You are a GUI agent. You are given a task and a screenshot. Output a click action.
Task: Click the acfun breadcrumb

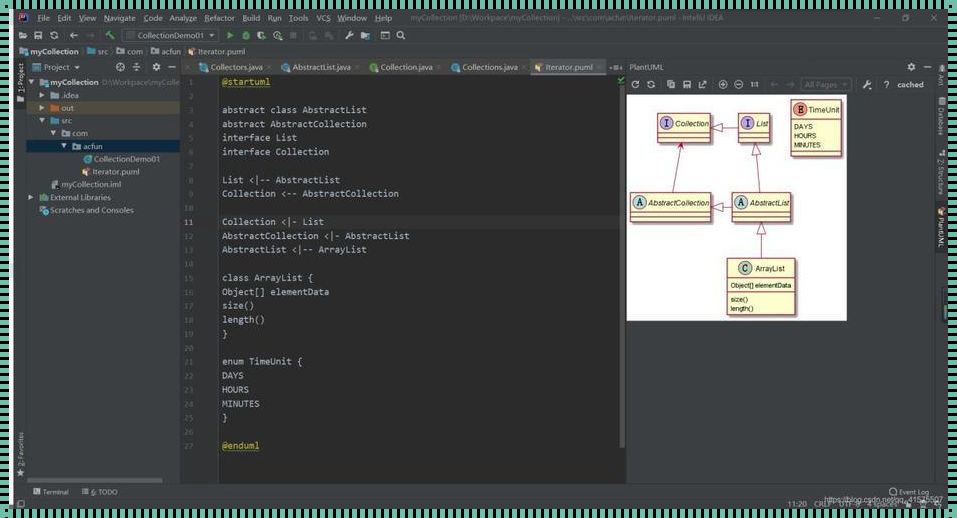tap(166, 51)
